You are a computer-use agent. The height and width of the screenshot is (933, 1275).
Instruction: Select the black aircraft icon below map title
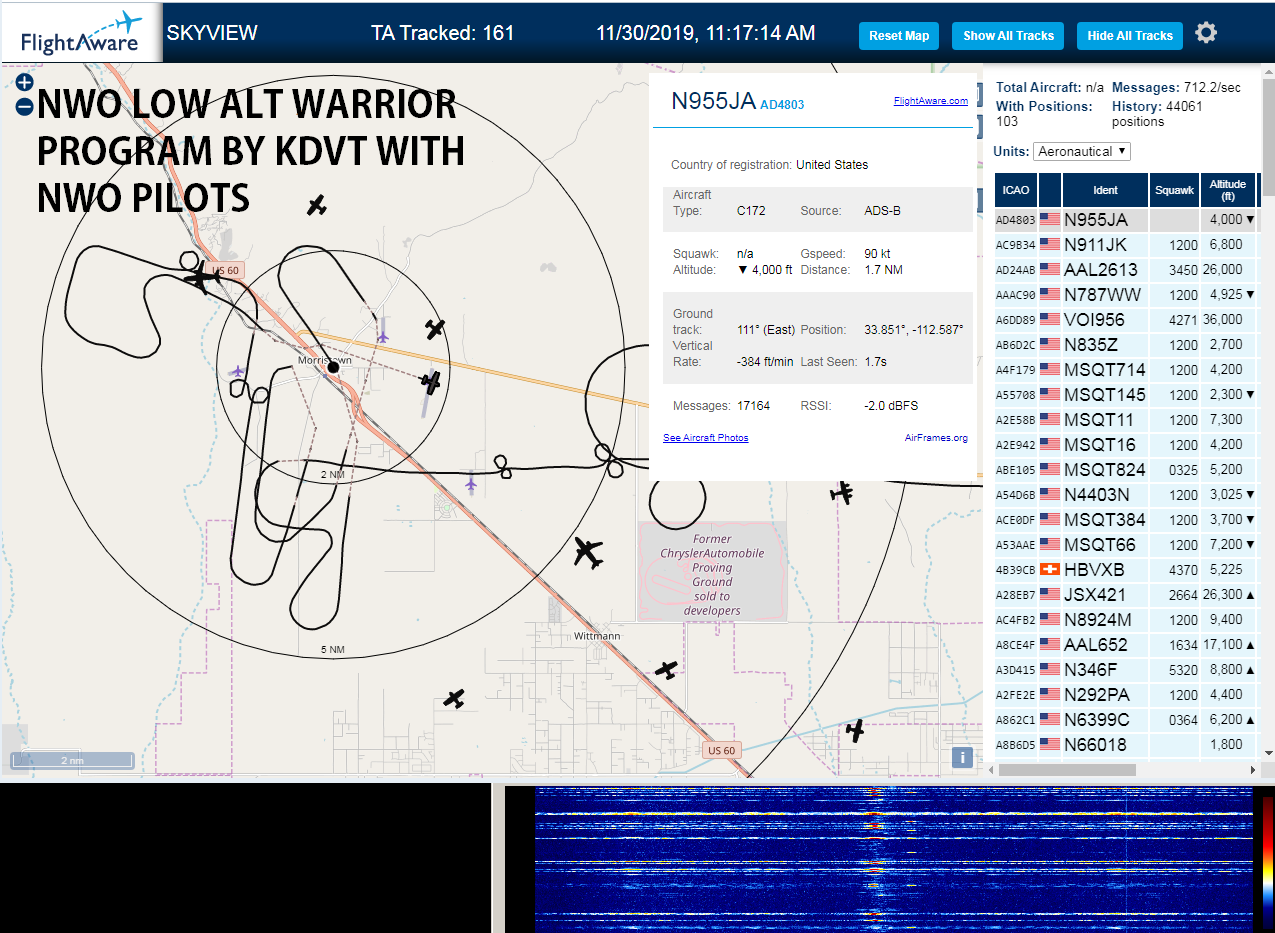coord(317,206)
